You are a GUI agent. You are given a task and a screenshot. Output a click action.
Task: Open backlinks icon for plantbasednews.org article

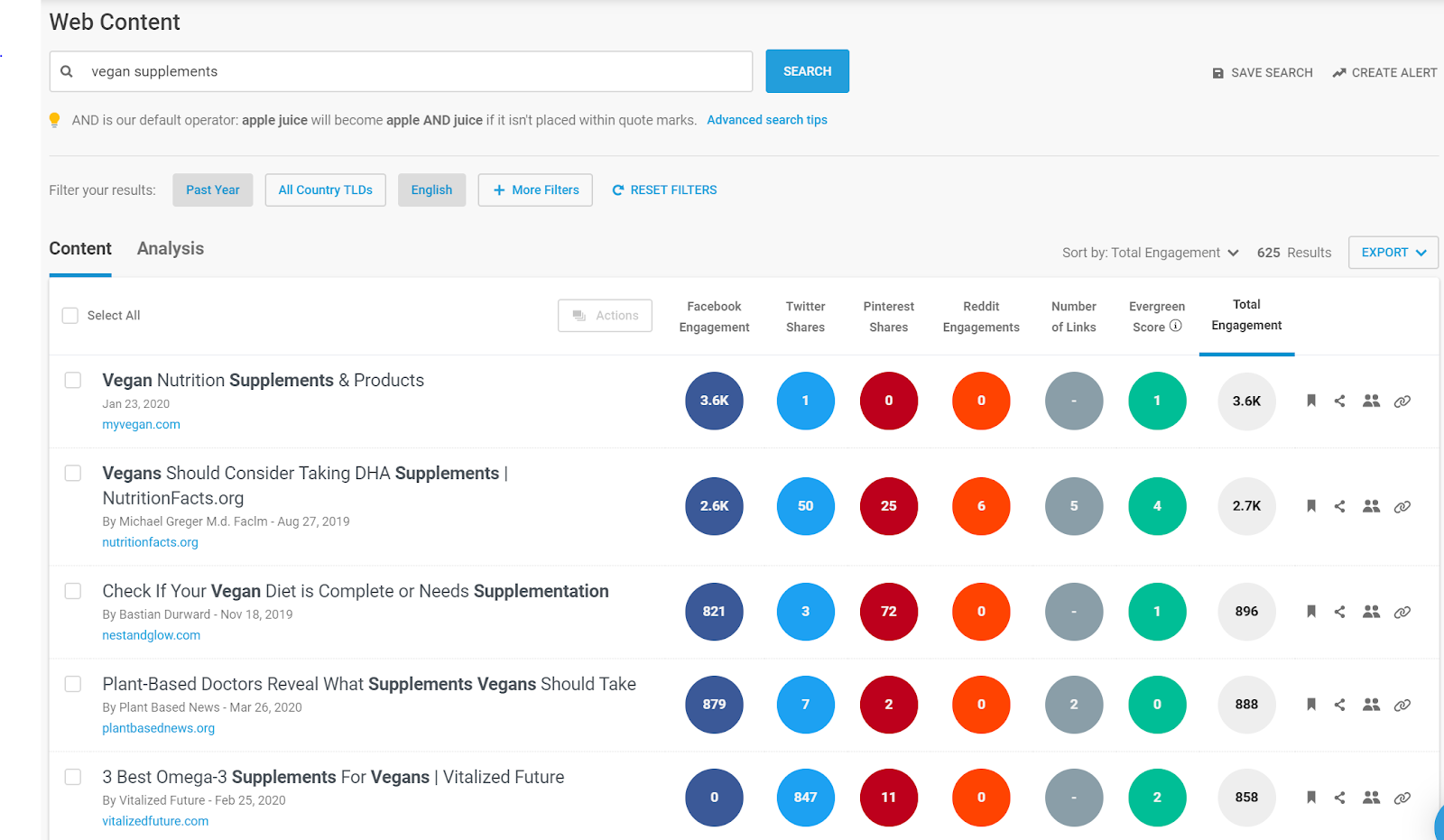click(x=1402, y=705)
